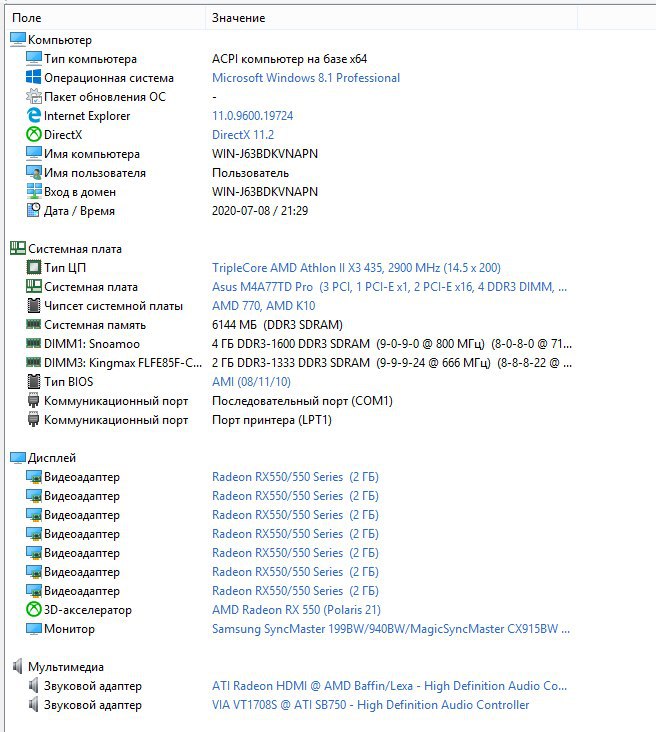Click the Имя компьютера icon
Image resolution: width=656 pixels, height=732 pixels.
click(x=34, y=154)
